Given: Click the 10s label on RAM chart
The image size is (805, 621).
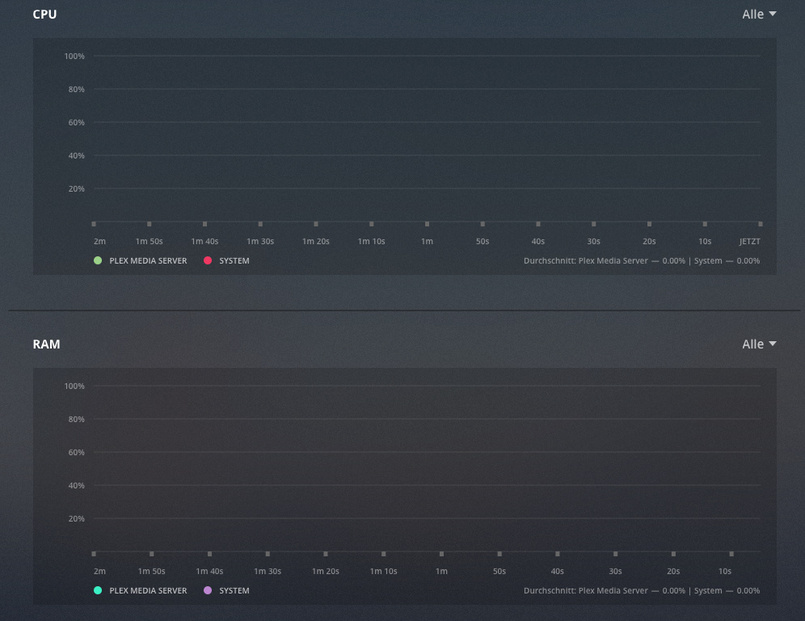Looking at the screenshot, I should 725,571.
